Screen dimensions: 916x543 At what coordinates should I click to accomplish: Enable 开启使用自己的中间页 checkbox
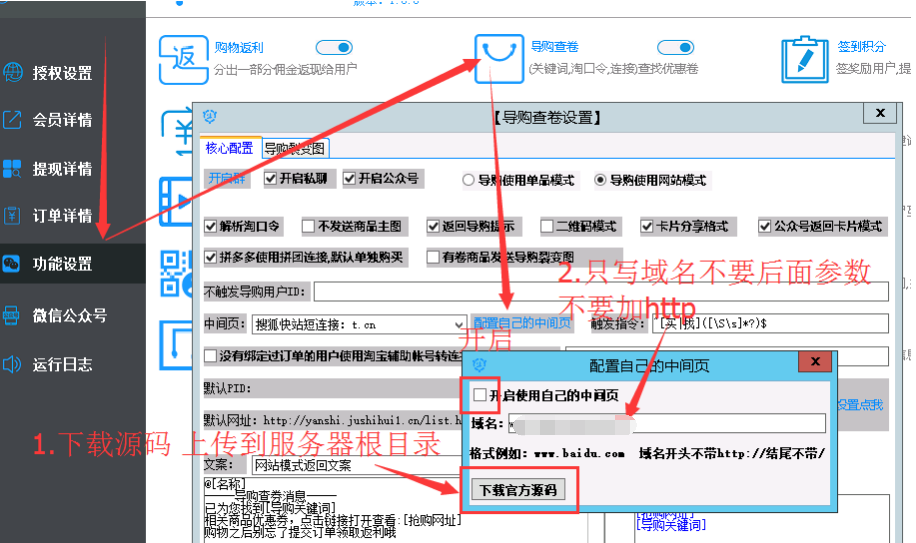[480, 396]
